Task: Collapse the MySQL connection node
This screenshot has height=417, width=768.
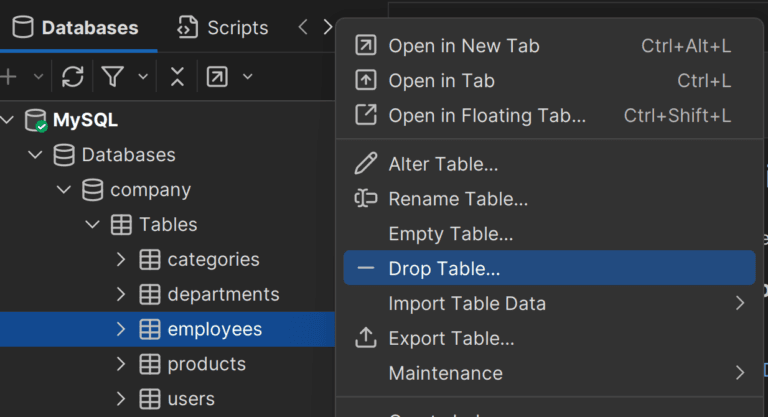Action: (x=7, y=120)
